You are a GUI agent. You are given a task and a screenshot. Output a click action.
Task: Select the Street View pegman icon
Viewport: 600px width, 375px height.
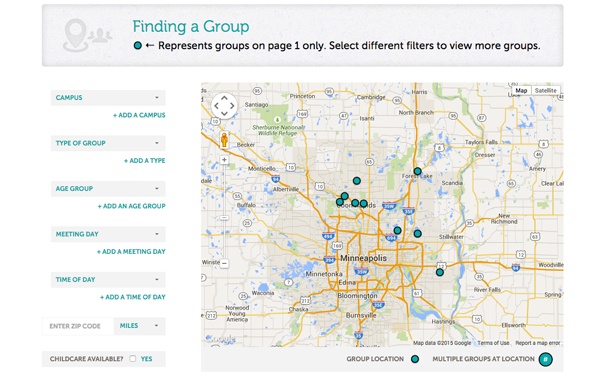pos(224,140)
